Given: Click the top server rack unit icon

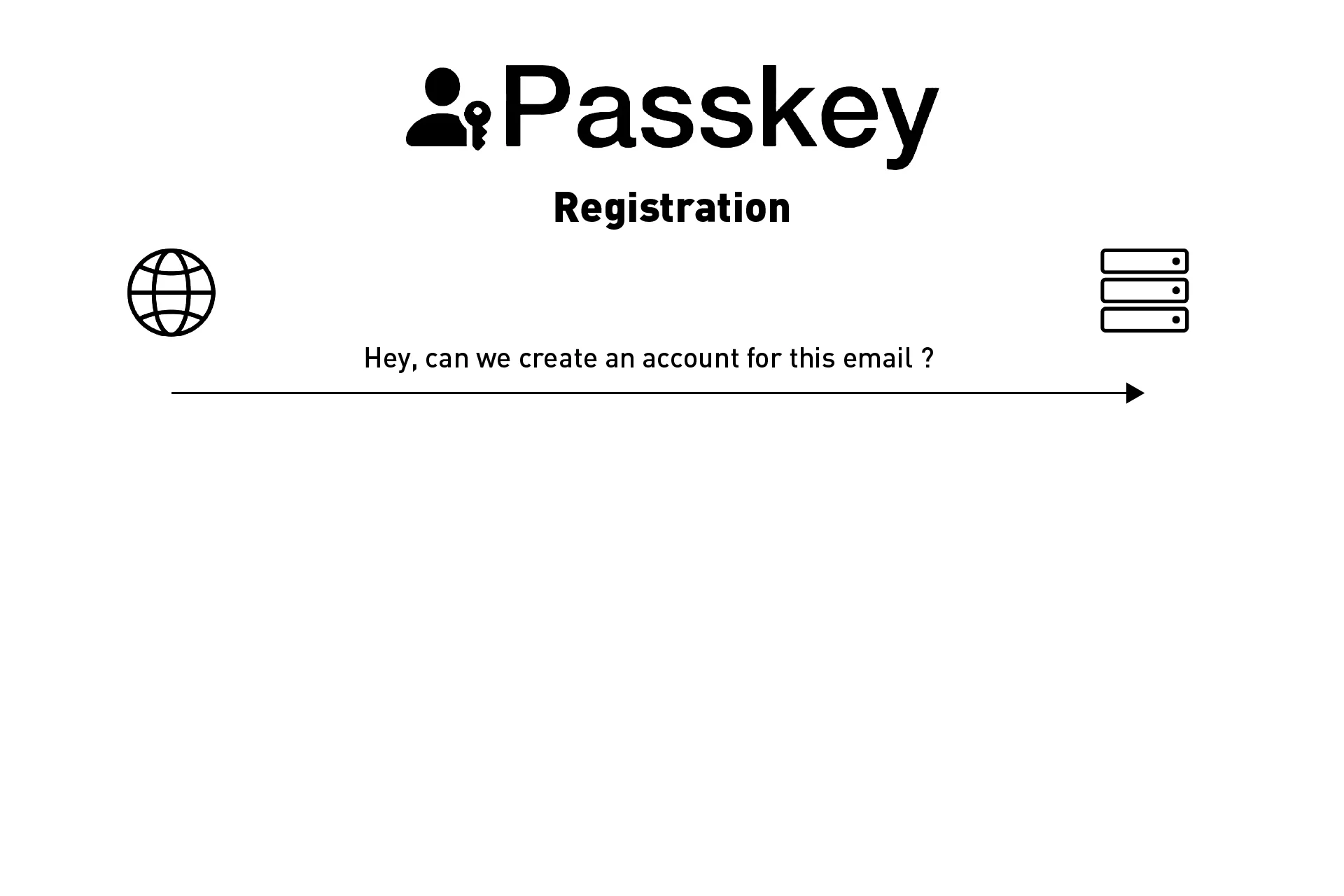Looking at the screenshot, I should tap(1145, 261).
